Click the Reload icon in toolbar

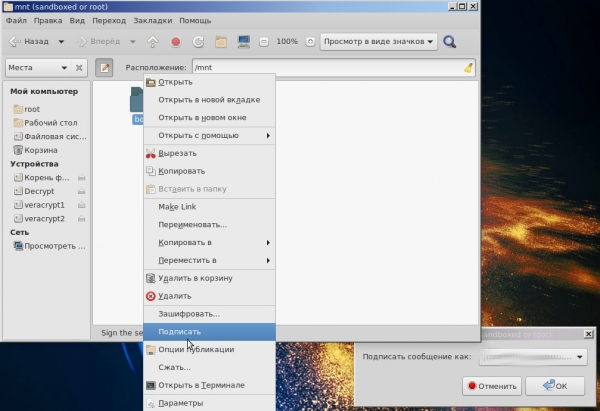198,42
